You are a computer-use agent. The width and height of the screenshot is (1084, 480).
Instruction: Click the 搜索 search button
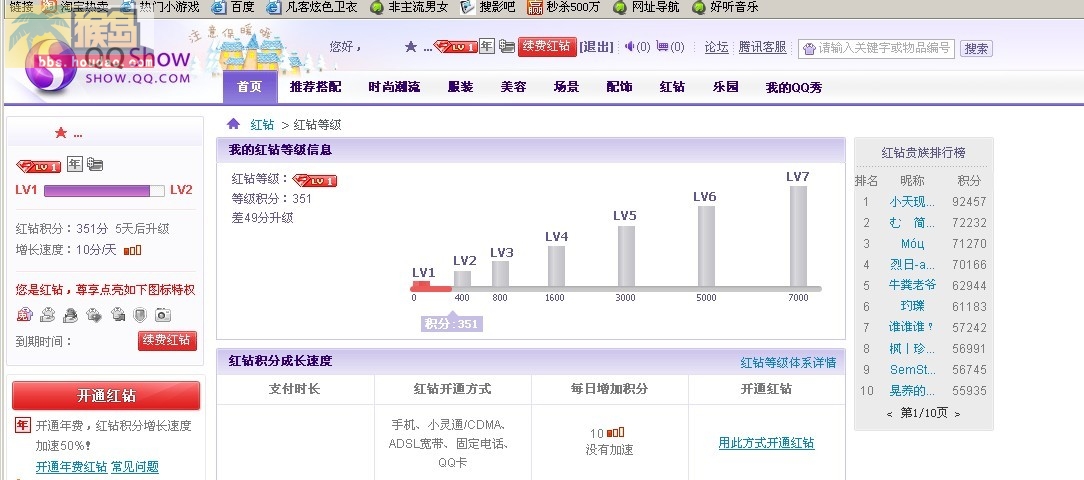coord(976,48)
